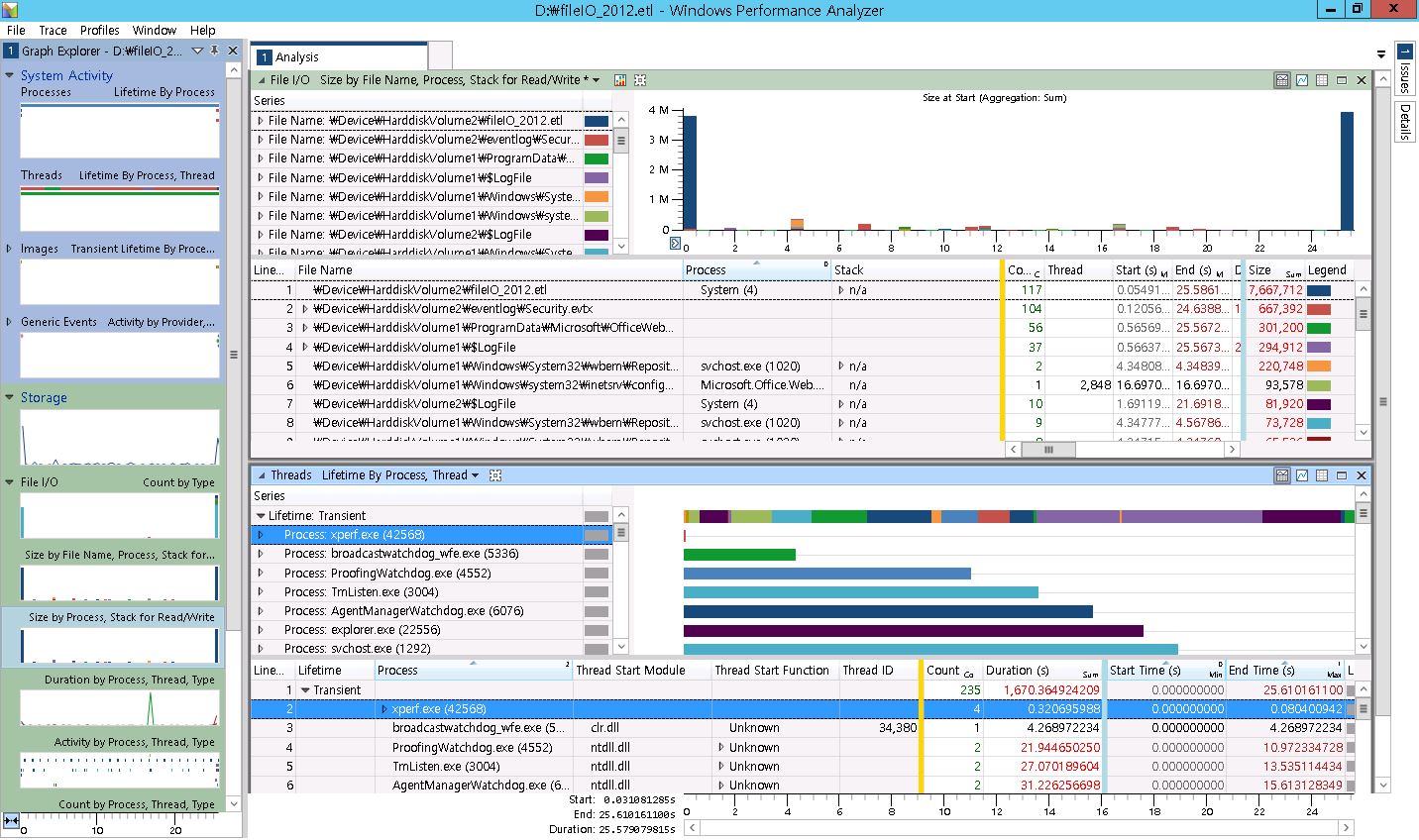Open the View Editor for the Threads graph

[494, 475]
